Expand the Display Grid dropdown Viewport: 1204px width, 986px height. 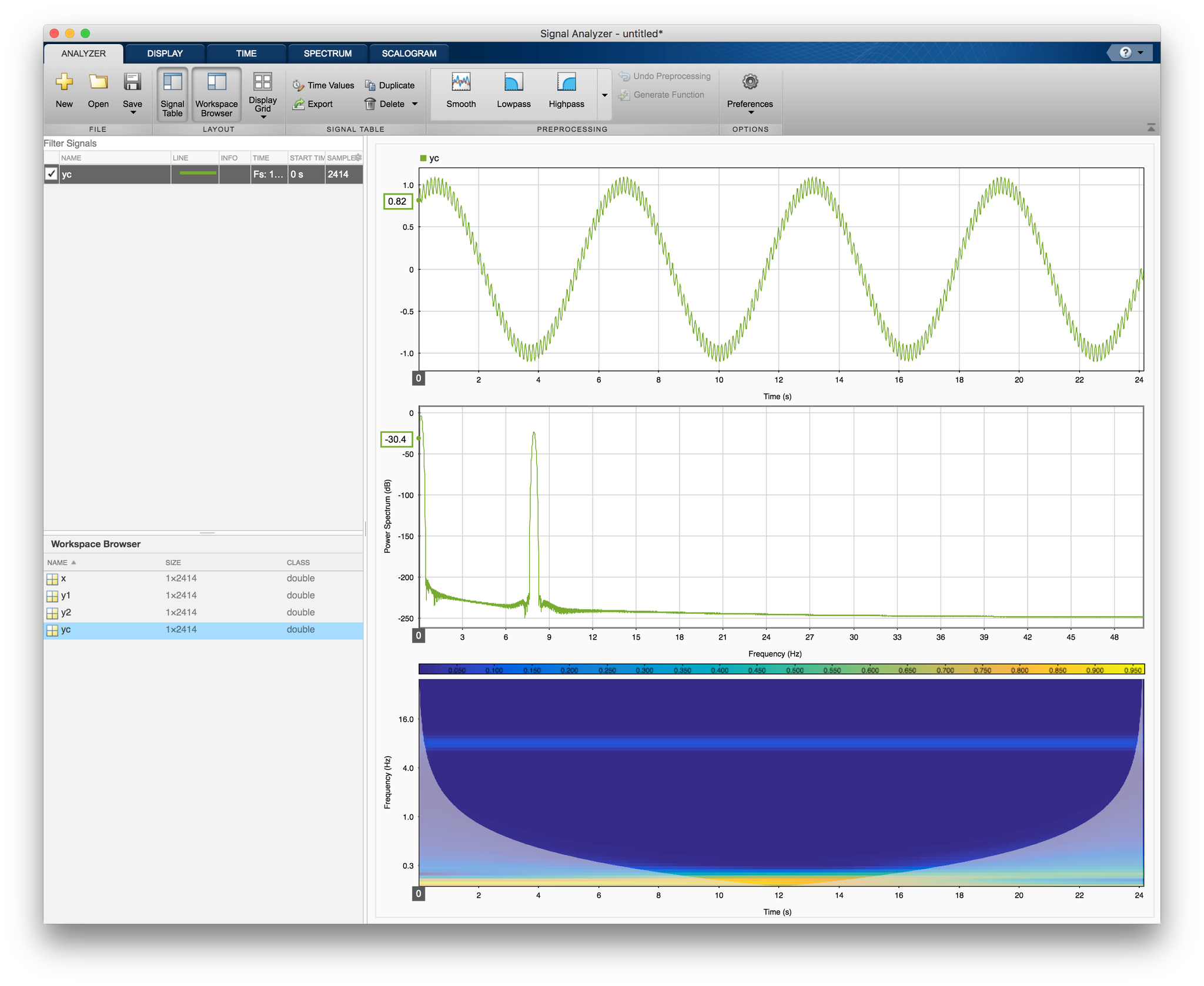(263, 116)
